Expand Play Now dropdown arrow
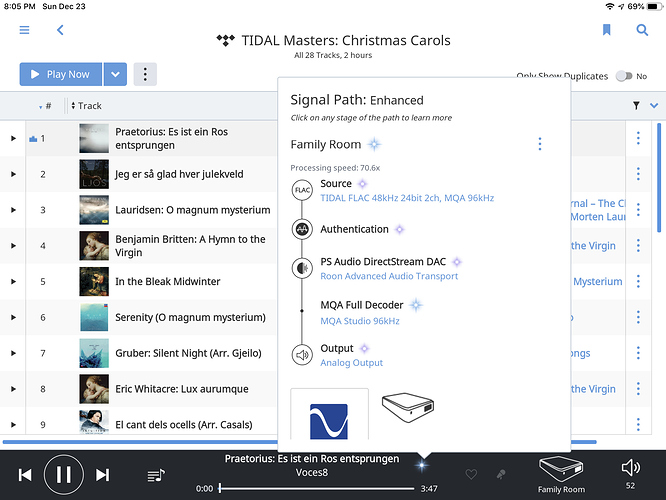 tap(115, 74)
